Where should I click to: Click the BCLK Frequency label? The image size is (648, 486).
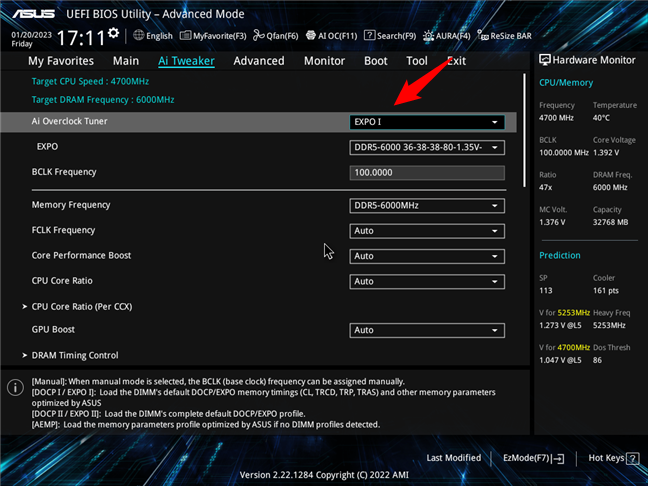[x=64, y=172]
